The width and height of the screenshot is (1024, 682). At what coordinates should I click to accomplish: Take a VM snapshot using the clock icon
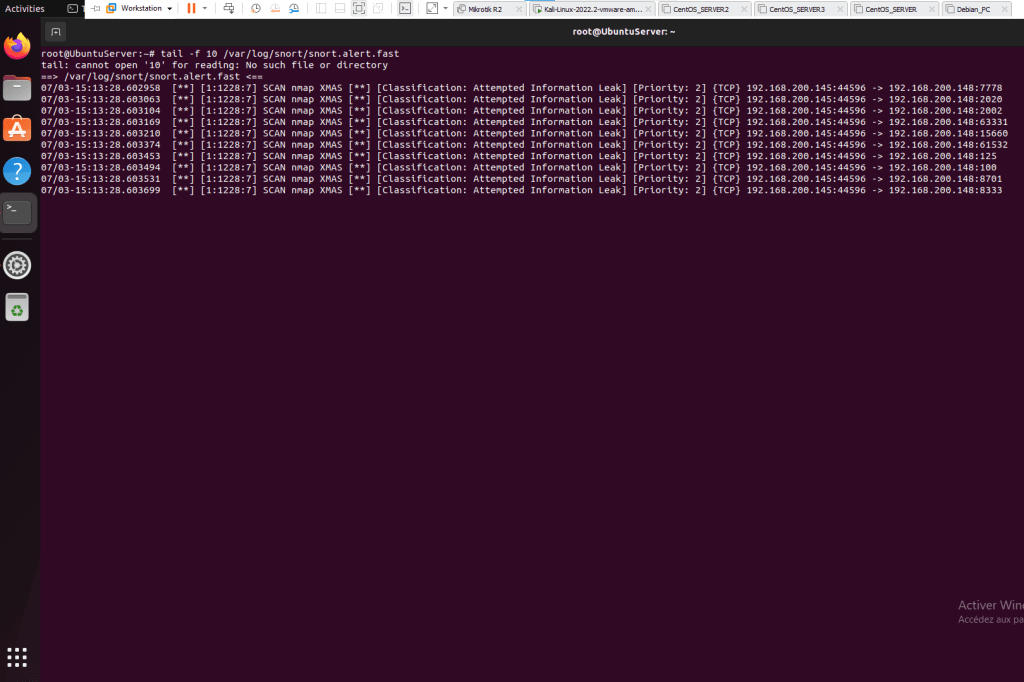pos(255,8)
